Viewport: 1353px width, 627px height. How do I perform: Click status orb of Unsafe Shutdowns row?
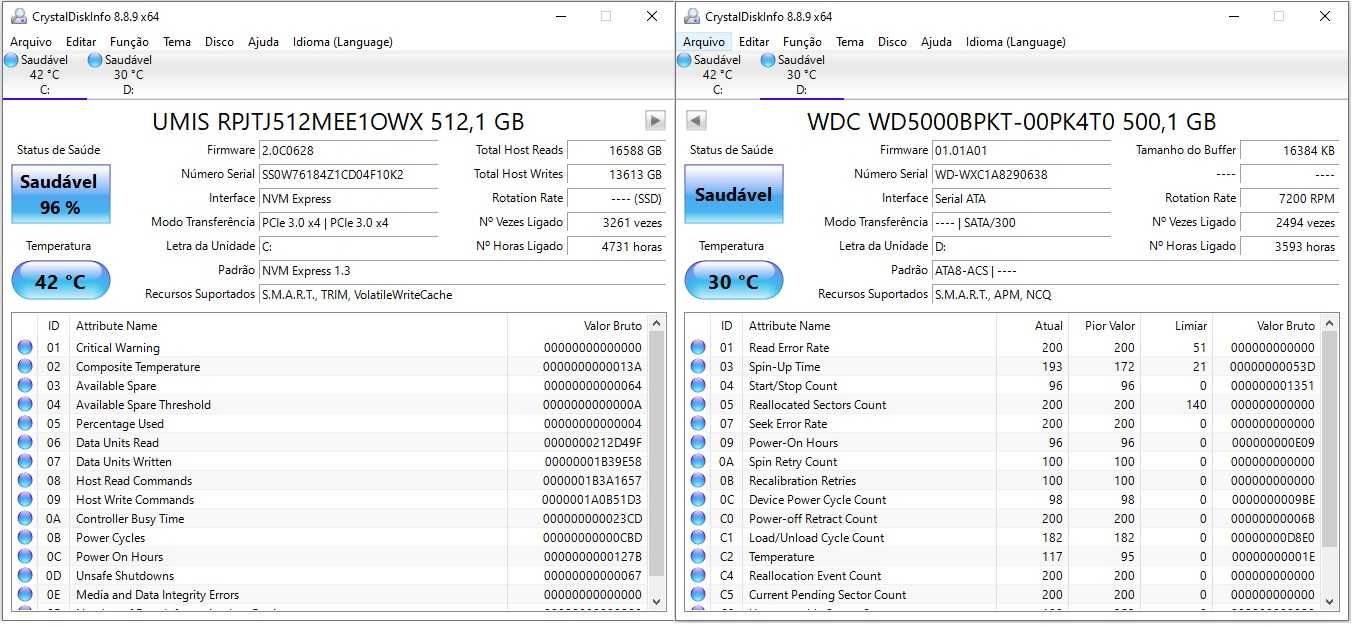(25, 576)
